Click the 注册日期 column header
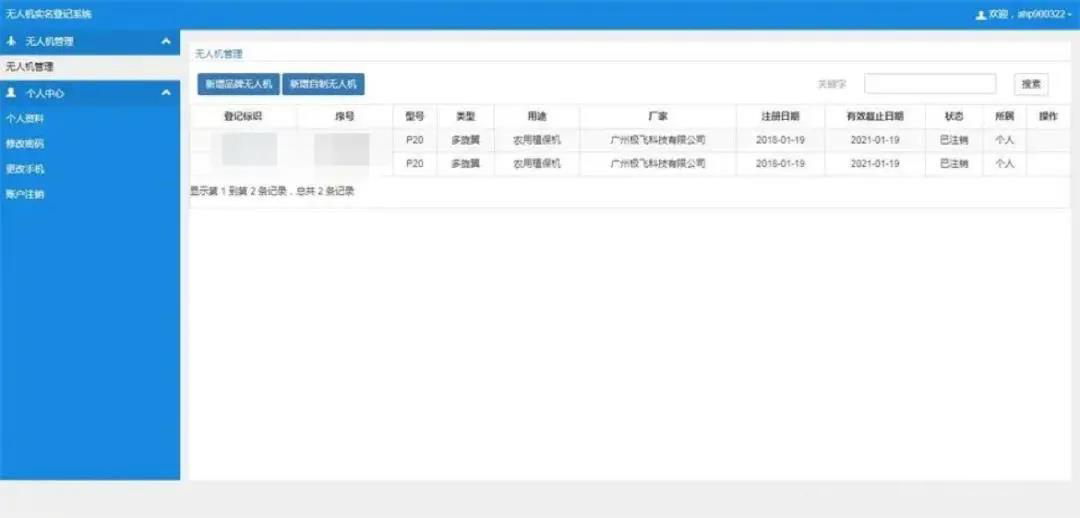 point(780,116)
